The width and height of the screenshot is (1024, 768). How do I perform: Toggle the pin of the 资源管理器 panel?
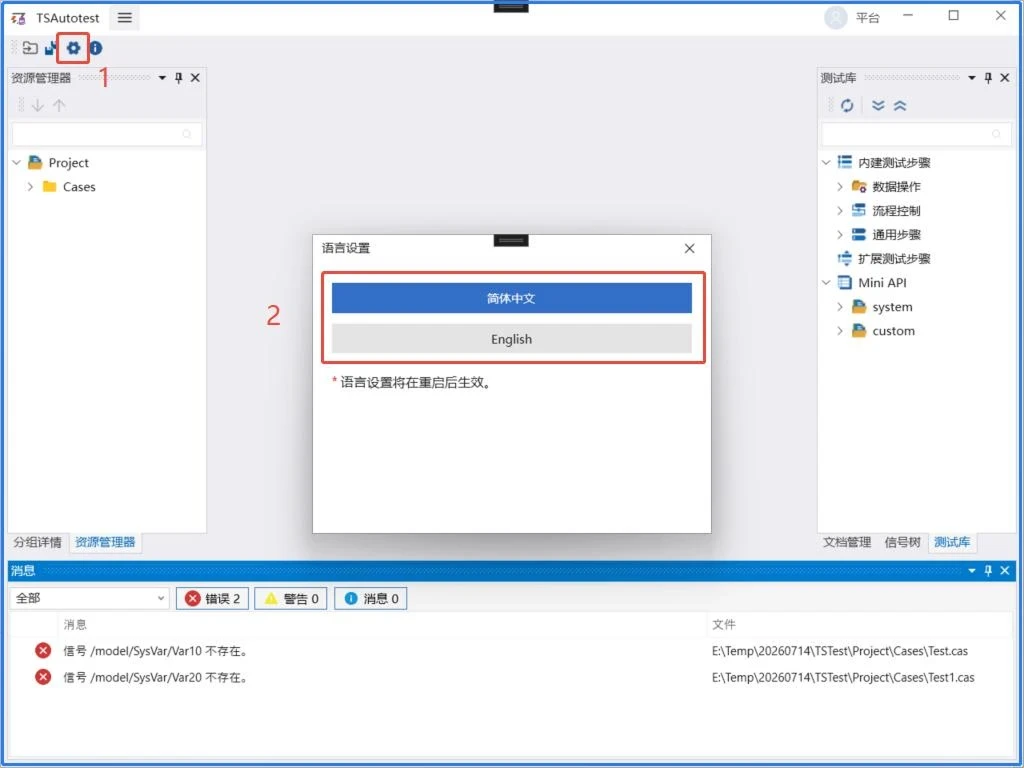(178, 78)
